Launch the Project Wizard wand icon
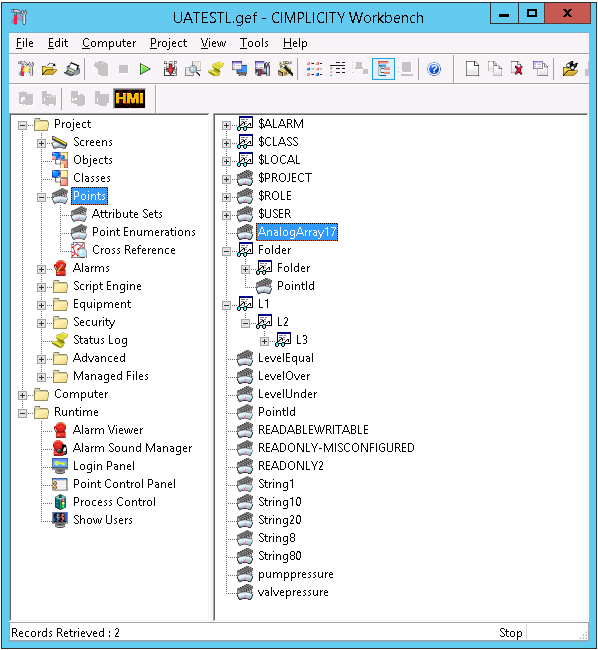Image resolution: width=598 pixels, height=650 pixels. pyautogui.click(x=286, y=69)
